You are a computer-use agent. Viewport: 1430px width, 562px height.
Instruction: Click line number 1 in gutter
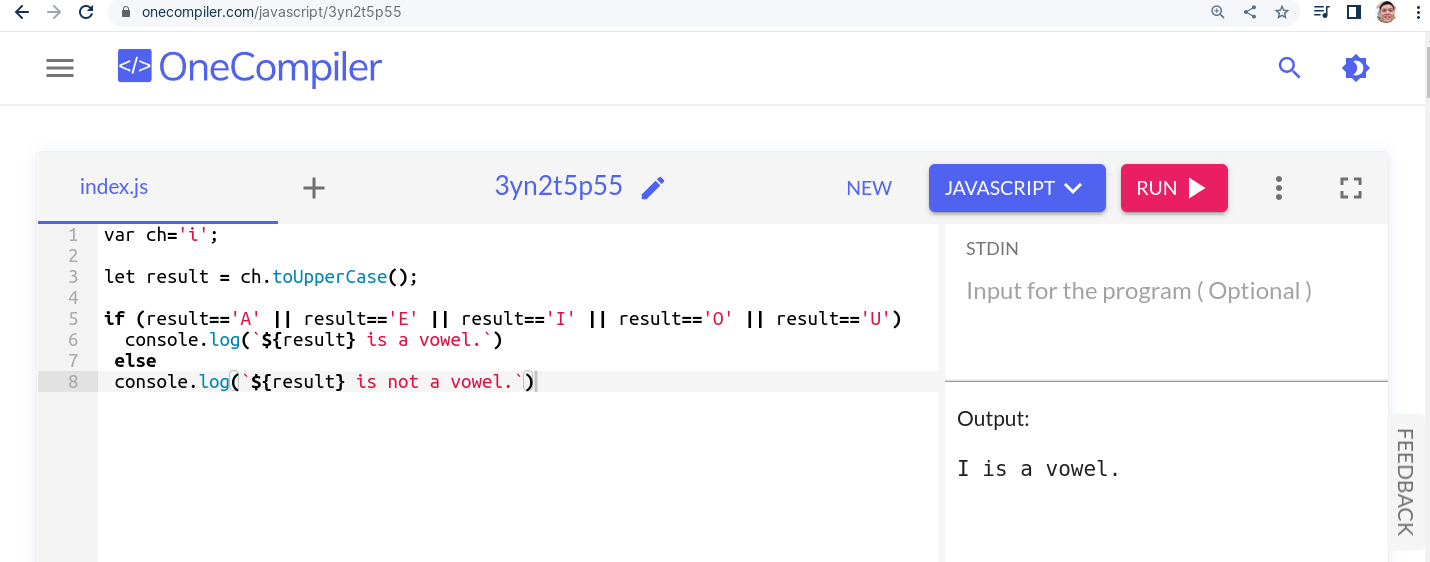click(73, 235)
